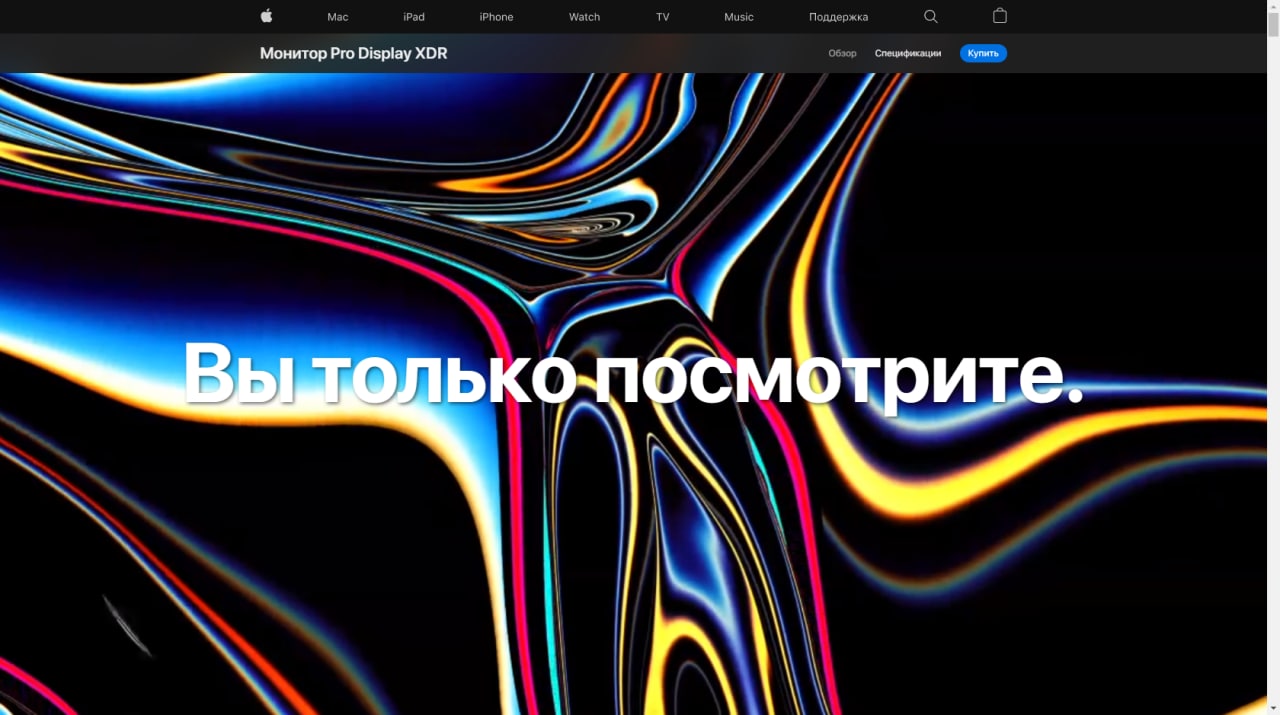Select iPhone in the navigation bar
This screenshot has width=1280, height=715.
496,17
